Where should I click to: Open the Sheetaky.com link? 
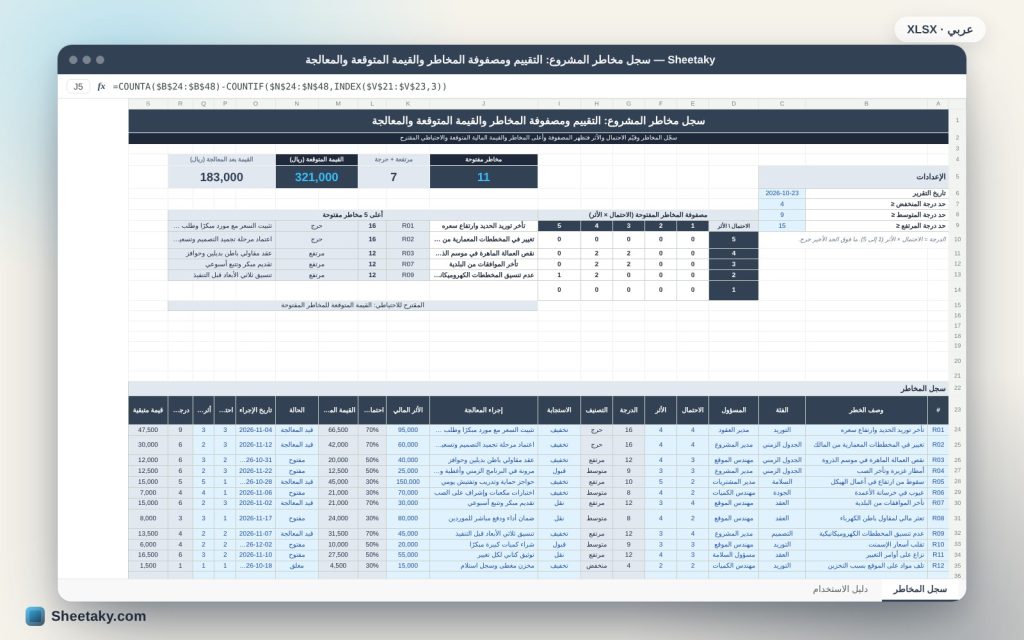[x=99, y=616]
